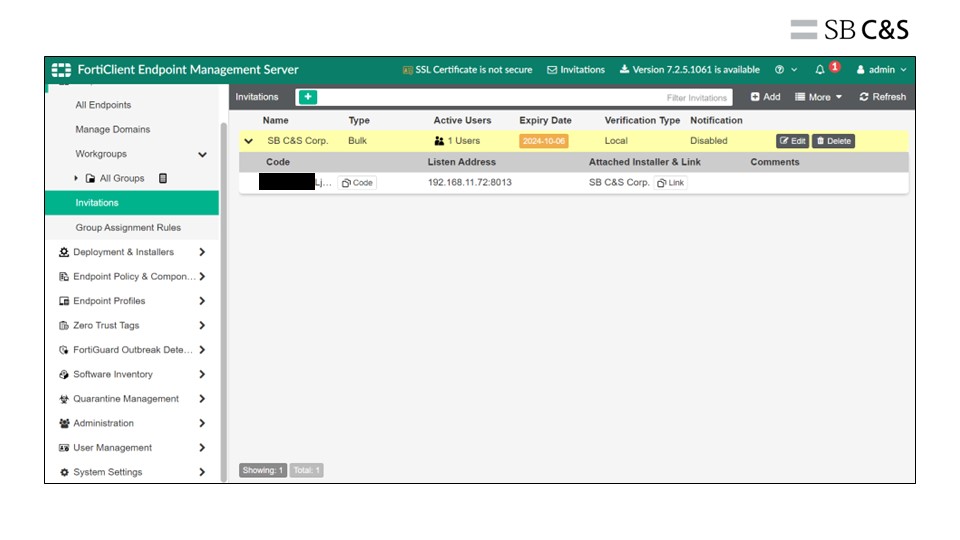Delete the SB C&S Corp. invitation

pos(833,141)
